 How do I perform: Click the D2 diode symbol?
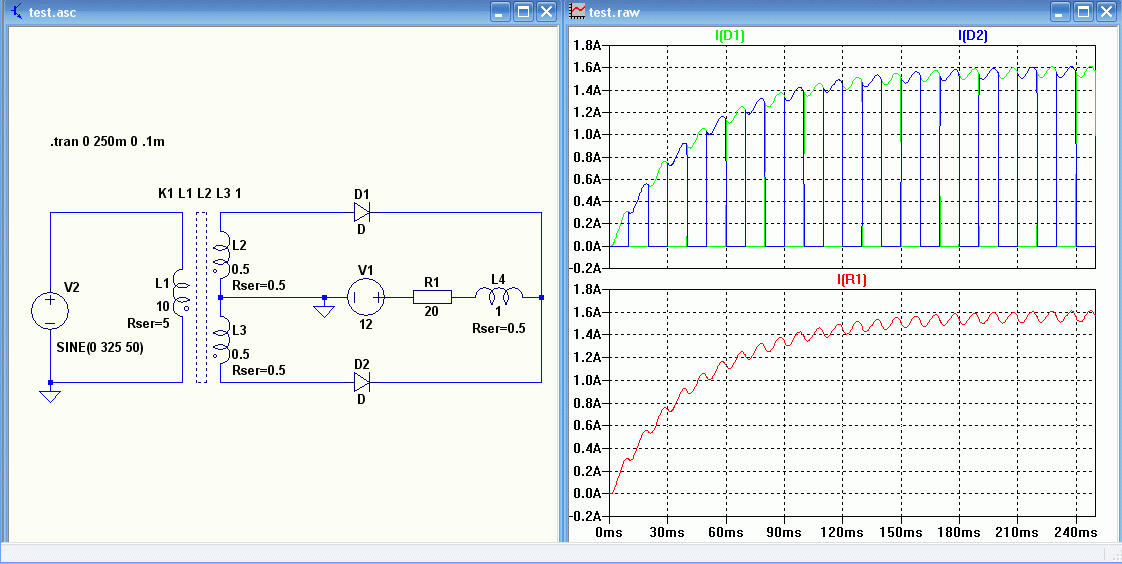[362, 382]
